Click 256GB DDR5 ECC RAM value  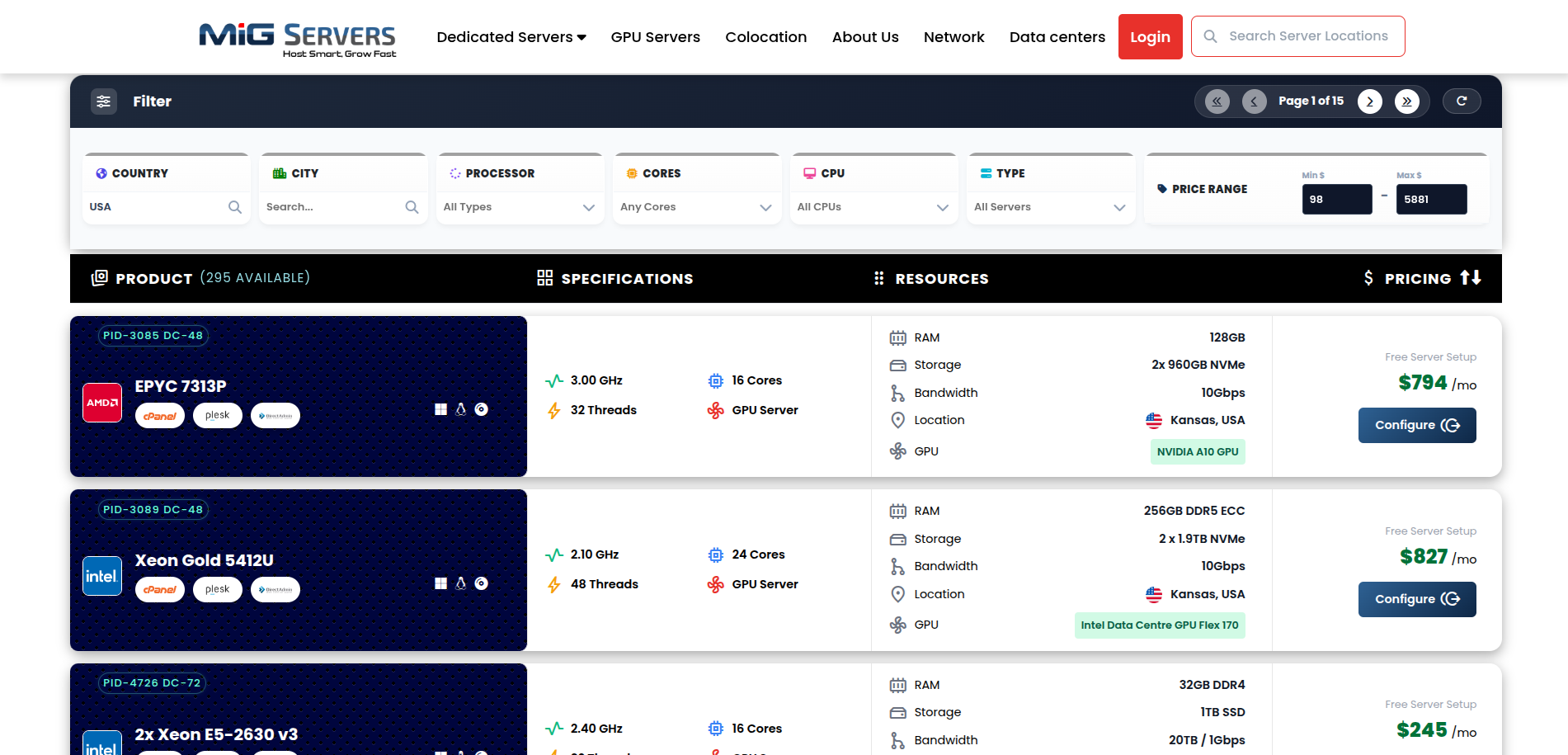[x=1194, y=511]
